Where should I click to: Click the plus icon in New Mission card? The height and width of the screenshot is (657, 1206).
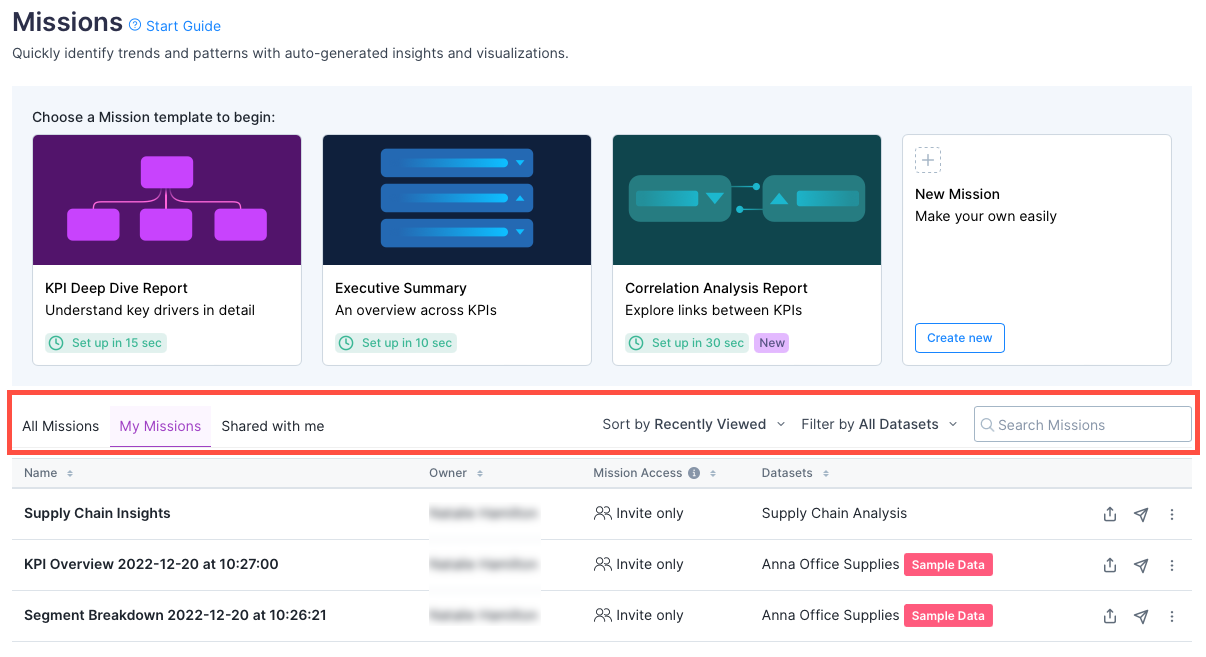(928, 160)
